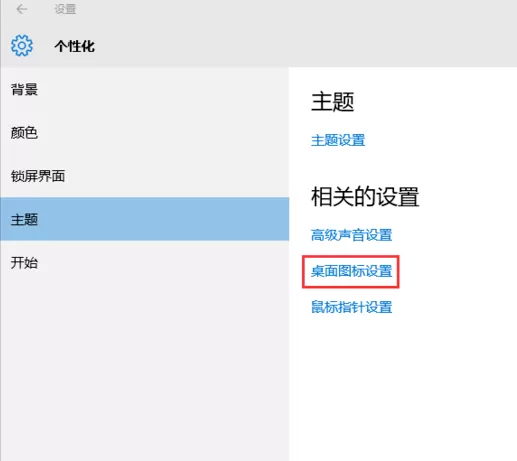Go back using the arrow icon
Viewport: 517px width, 461px height.
(x=22, y=9)
